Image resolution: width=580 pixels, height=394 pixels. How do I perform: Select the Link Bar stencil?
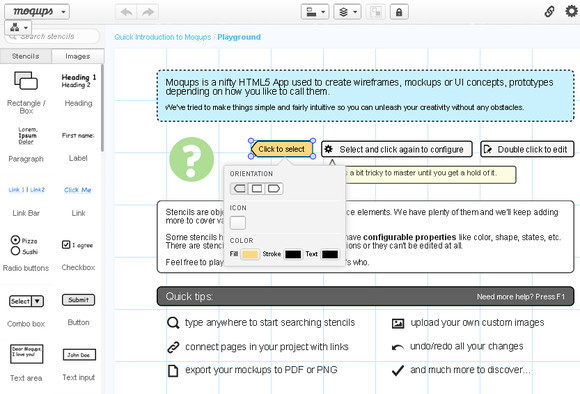[27, 190]
